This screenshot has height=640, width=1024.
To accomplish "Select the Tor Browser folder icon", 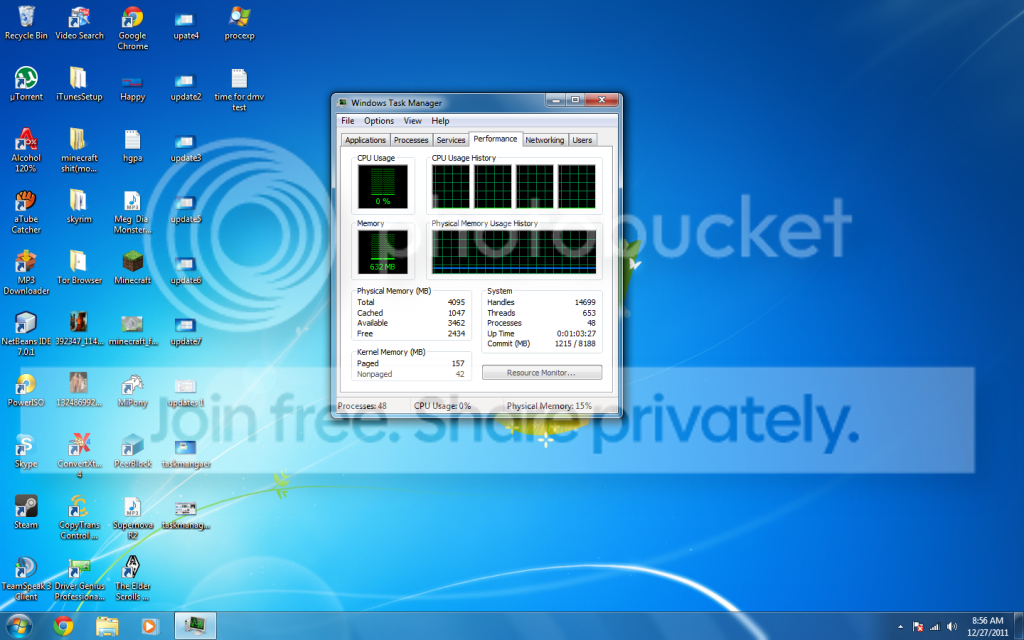I will (x=79, y=268).
